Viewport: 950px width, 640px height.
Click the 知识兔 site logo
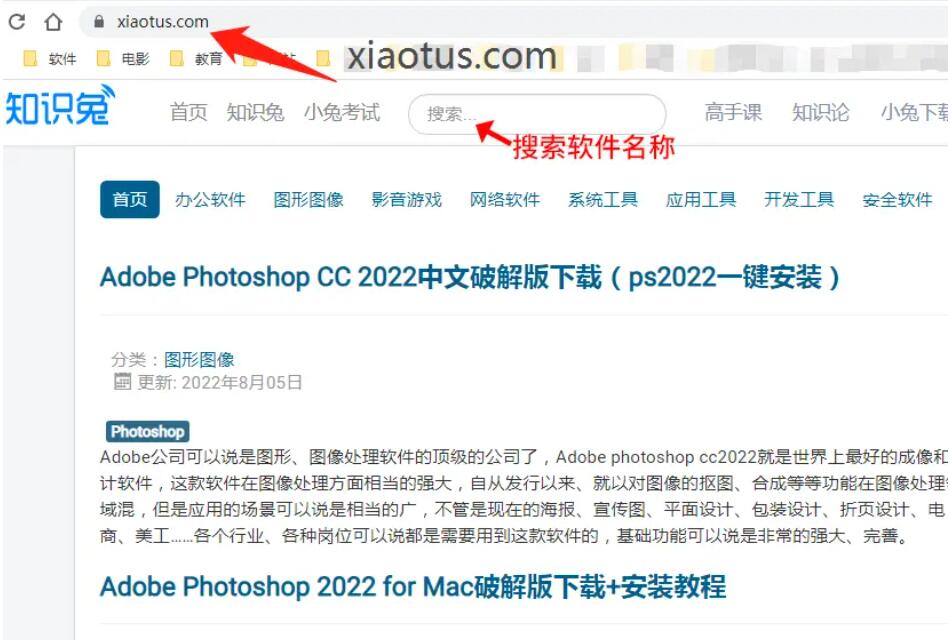pos(60,106)
